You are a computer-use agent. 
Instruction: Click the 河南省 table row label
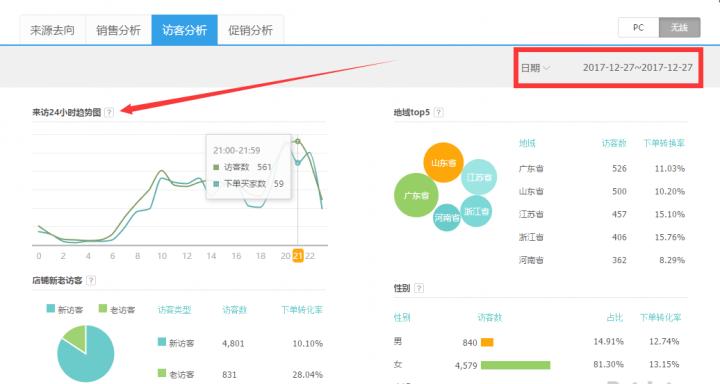[531, 260]
